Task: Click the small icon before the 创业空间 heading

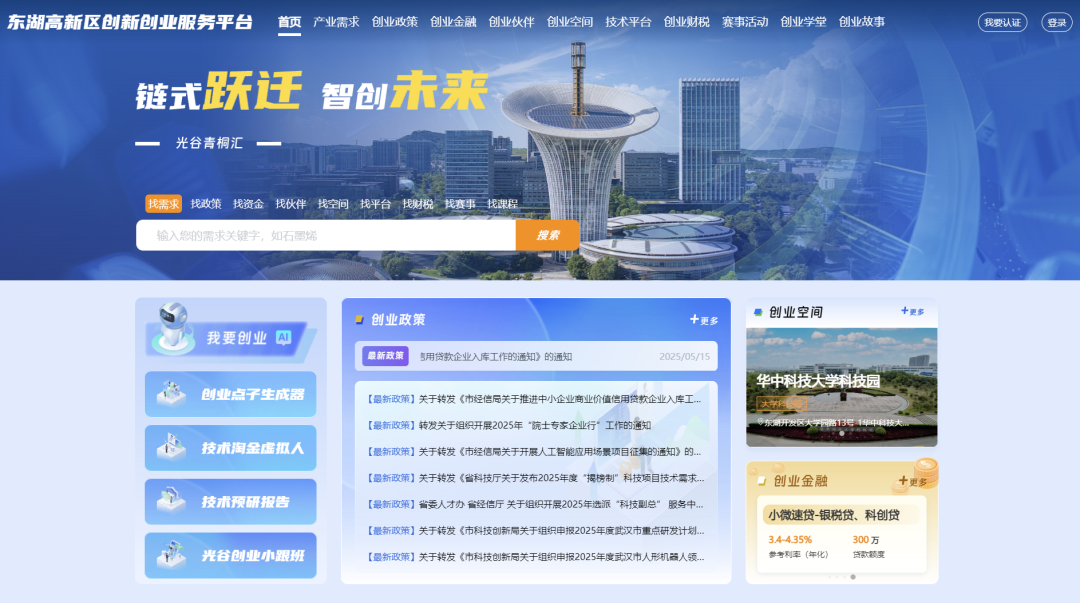Action: [758, 312]
